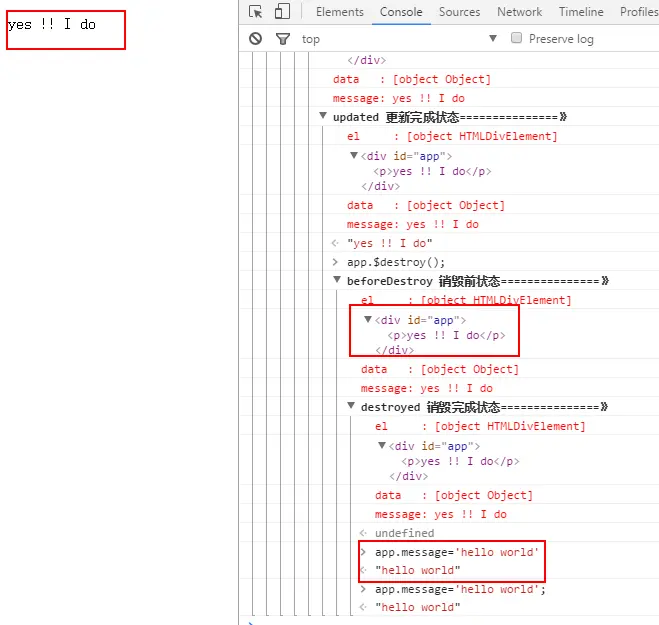Click the <p> element under updated group
The image size is (659, 625).
click(432, 171)
